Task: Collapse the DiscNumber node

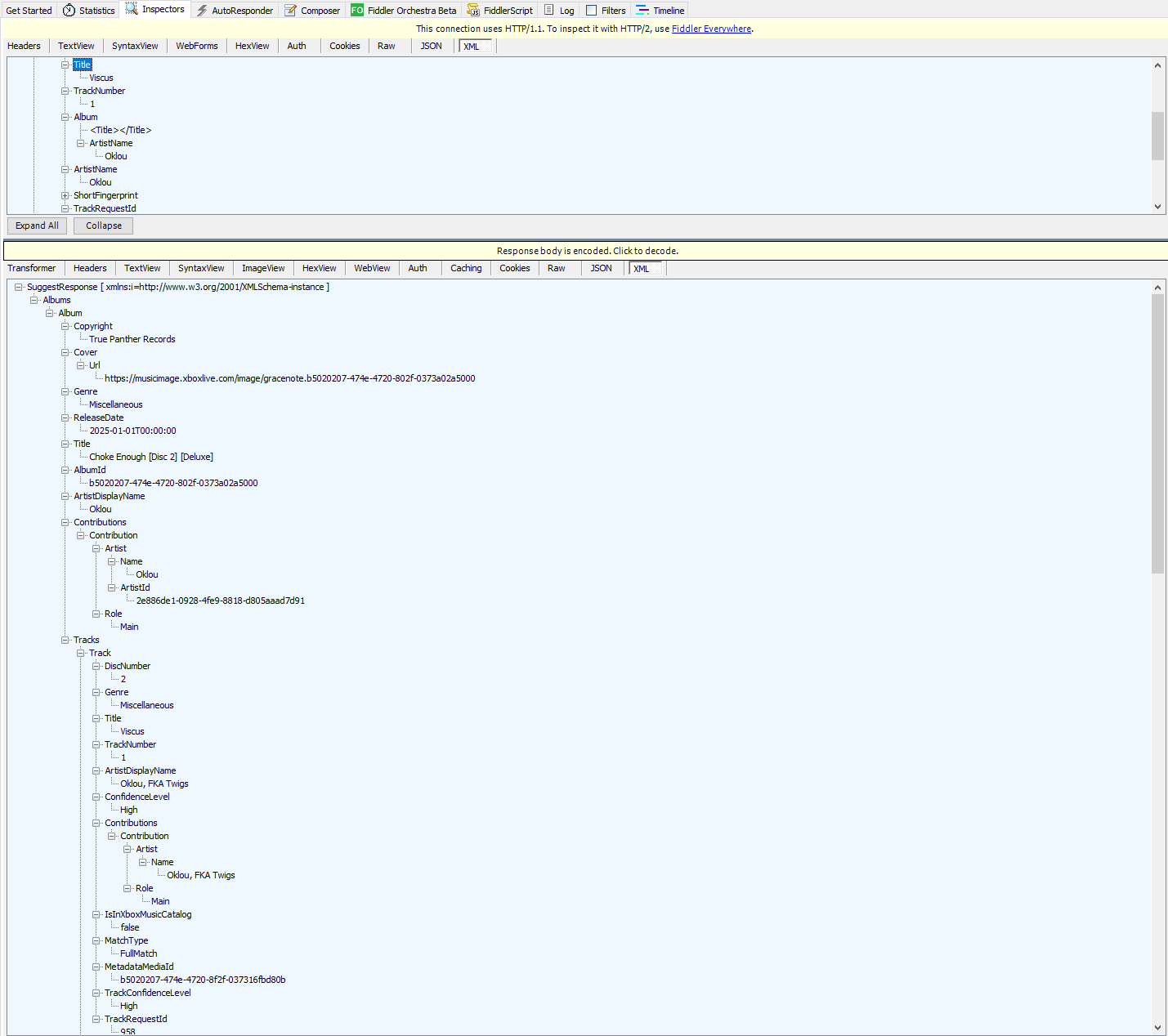Action: pyautogui.click(x=96, y=666)
